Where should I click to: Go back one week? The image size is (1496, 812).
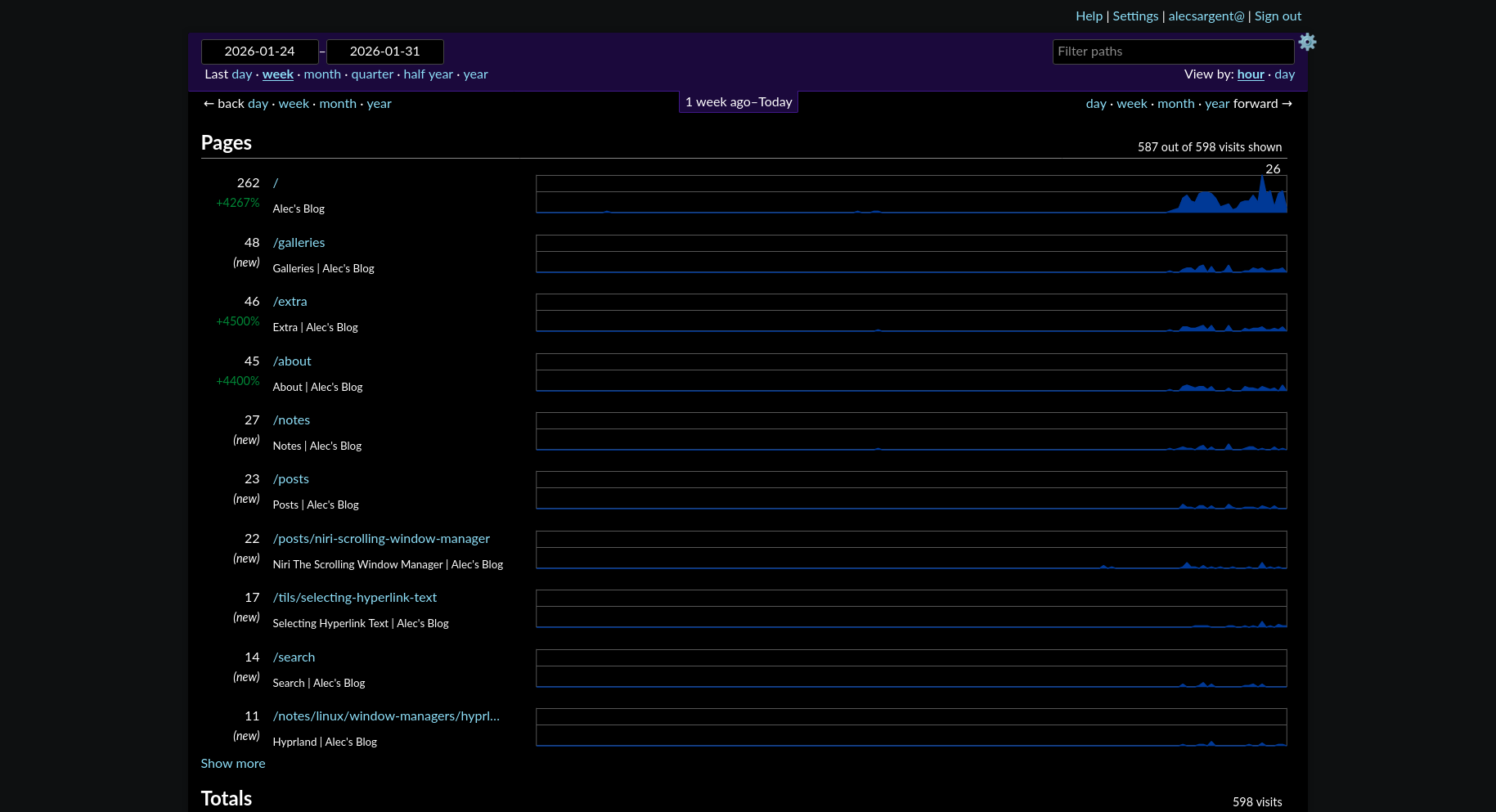[x=294, y=104]
